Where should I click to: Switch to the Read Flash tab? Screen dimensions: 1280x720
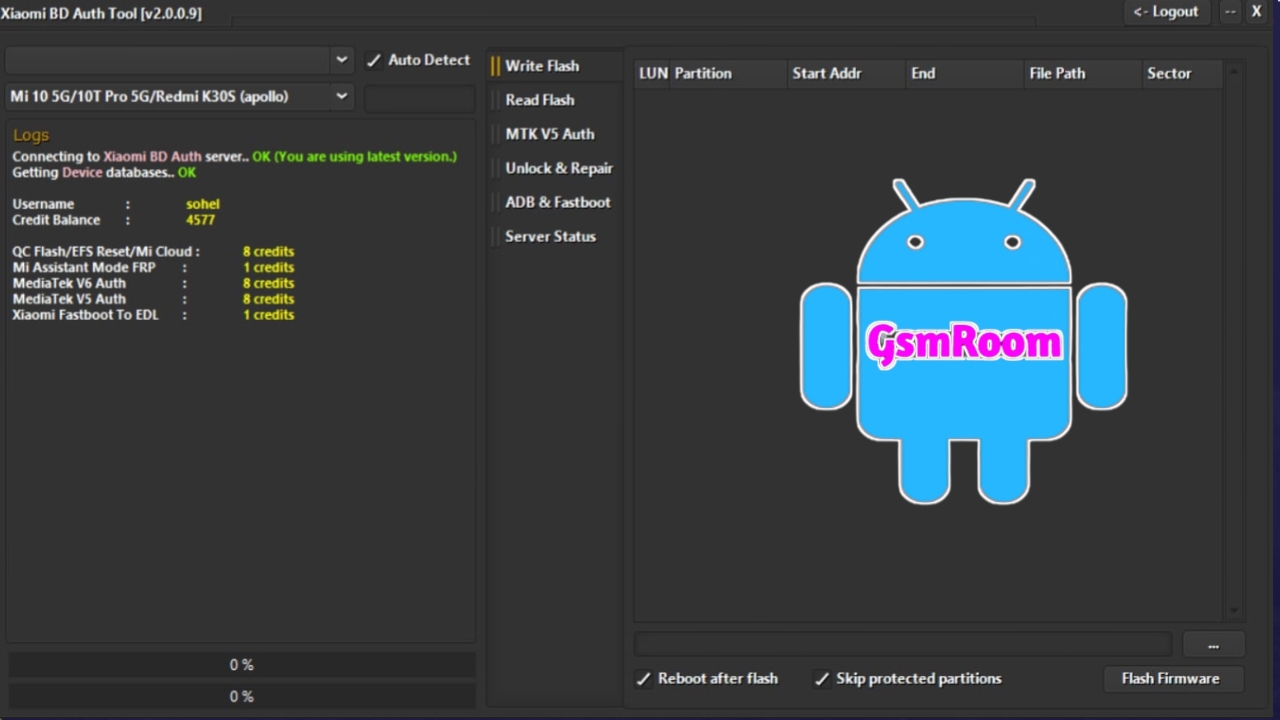539,100
